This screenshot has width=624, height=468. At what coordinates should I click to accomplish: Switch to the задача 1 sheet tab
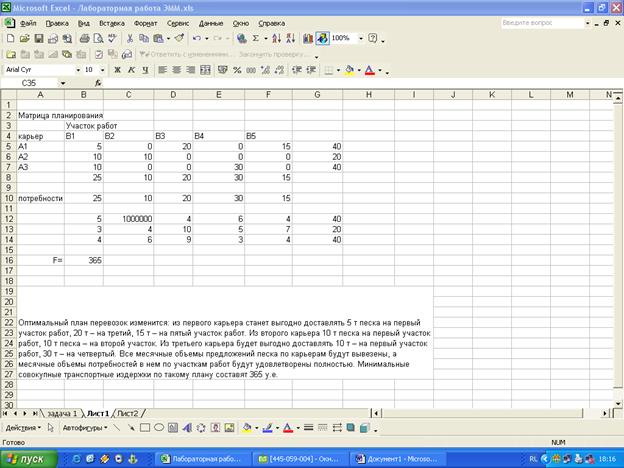[x=62, y=413]
